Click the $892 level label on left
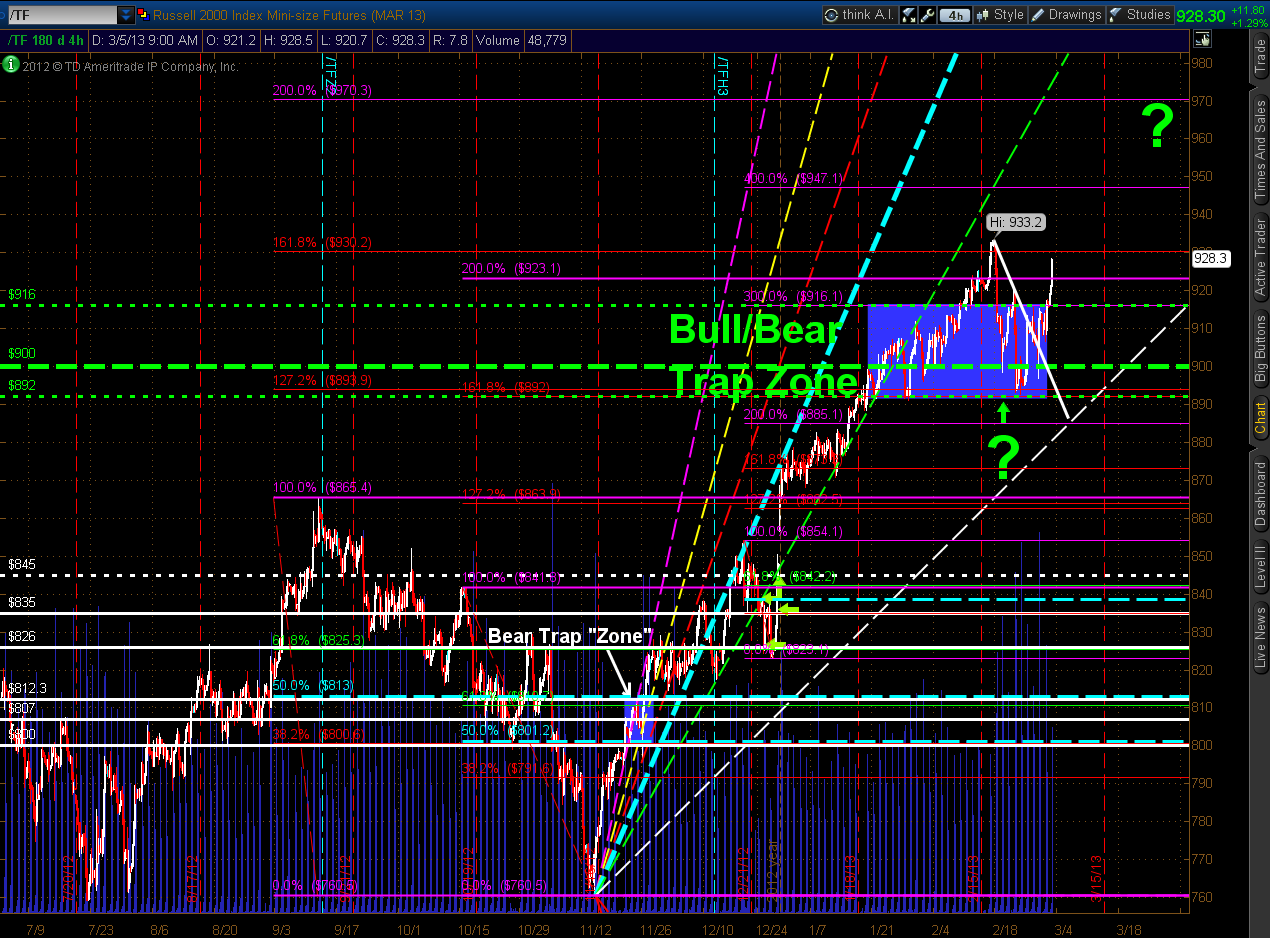This screenshot has height=938, width=1270. click(x=22, y=384)
